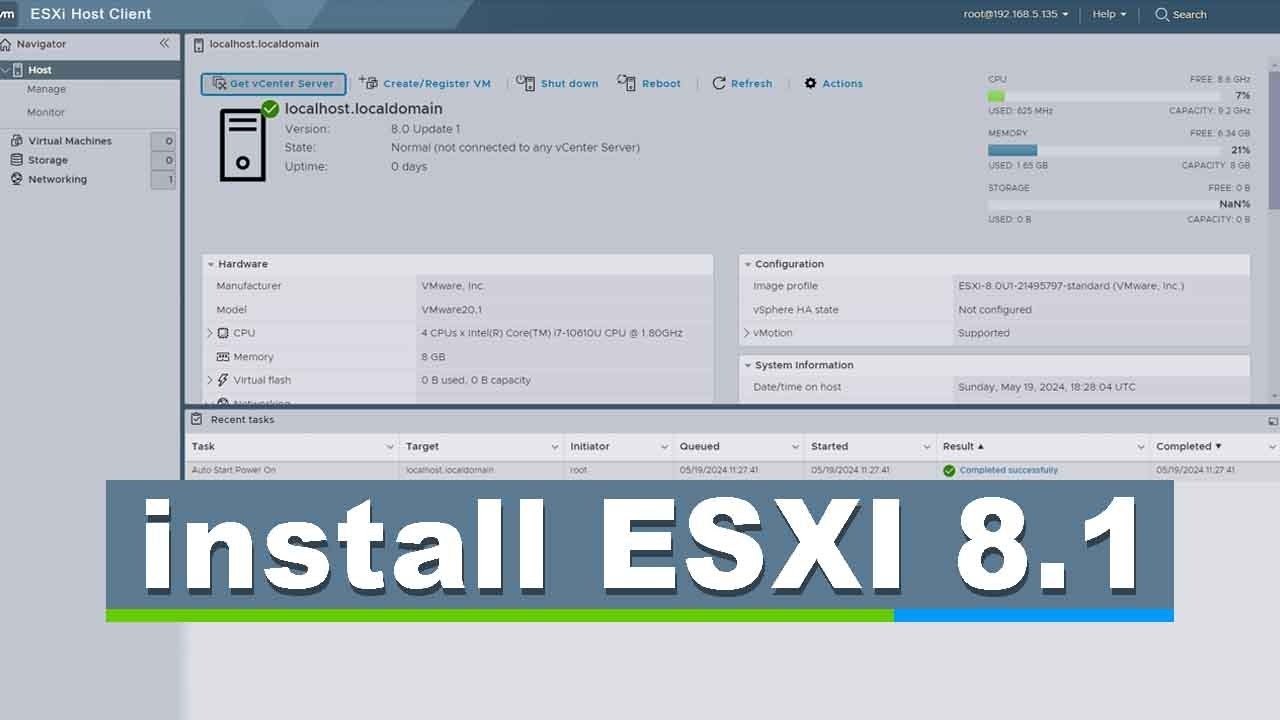The image size is (1280, 720).
Task: Select the Auto Start Power On task
Action: (x=234, y=471)
